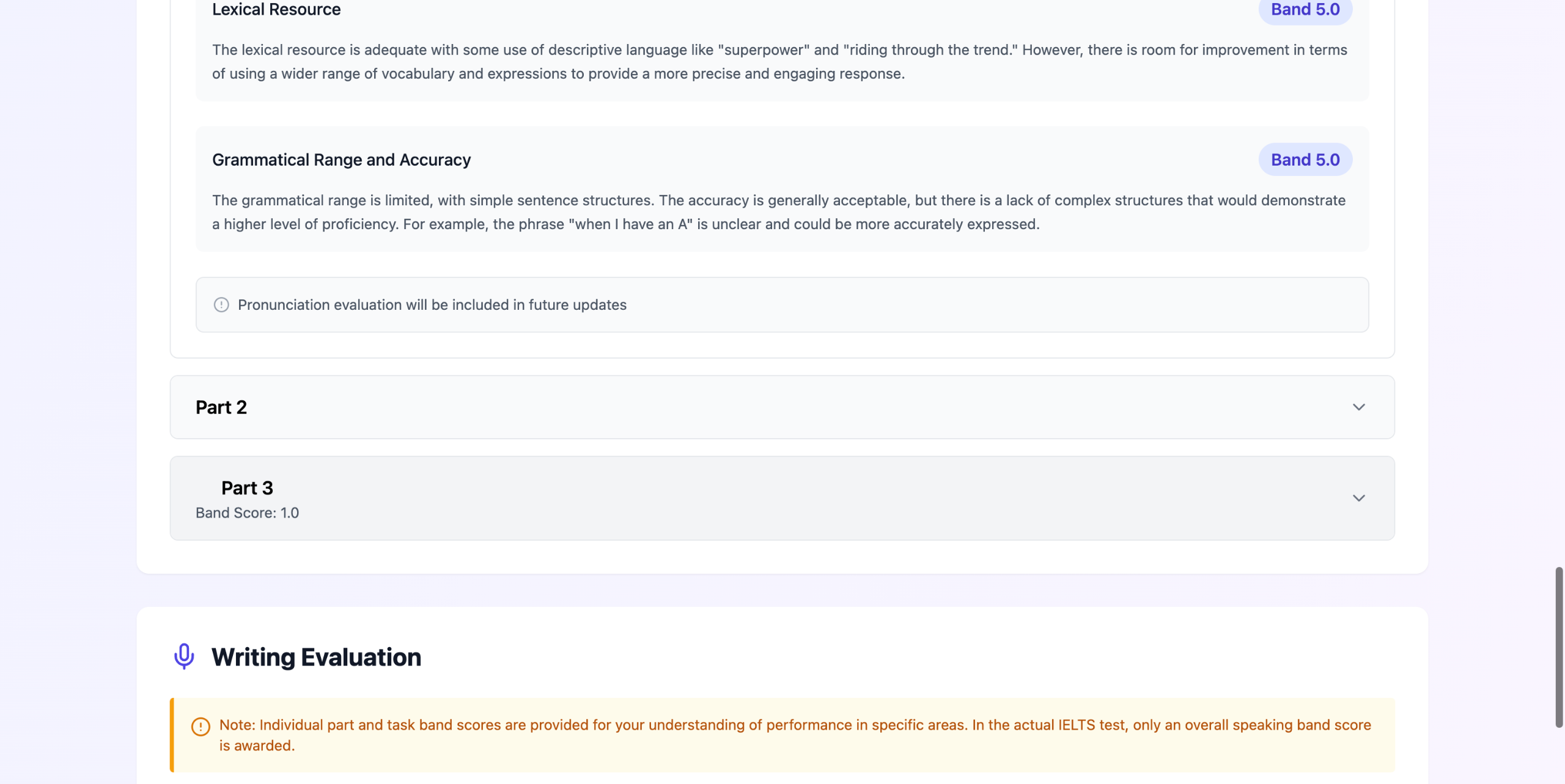
Task: Click the vertical page scrollbar thumb
Action: 1559,647
